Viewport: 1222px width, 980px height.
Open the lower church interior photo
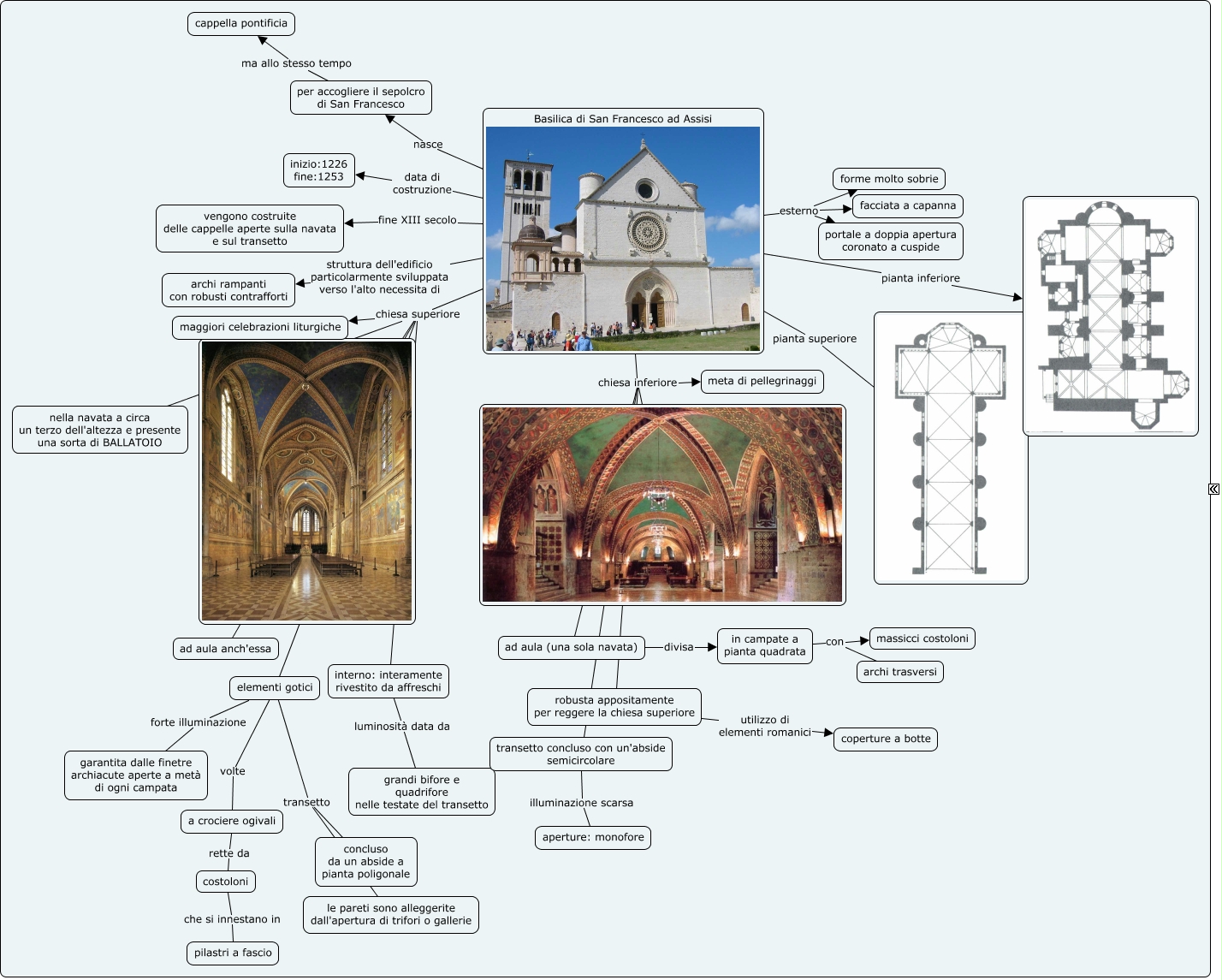pyautogui.click(x=662, y=505)
